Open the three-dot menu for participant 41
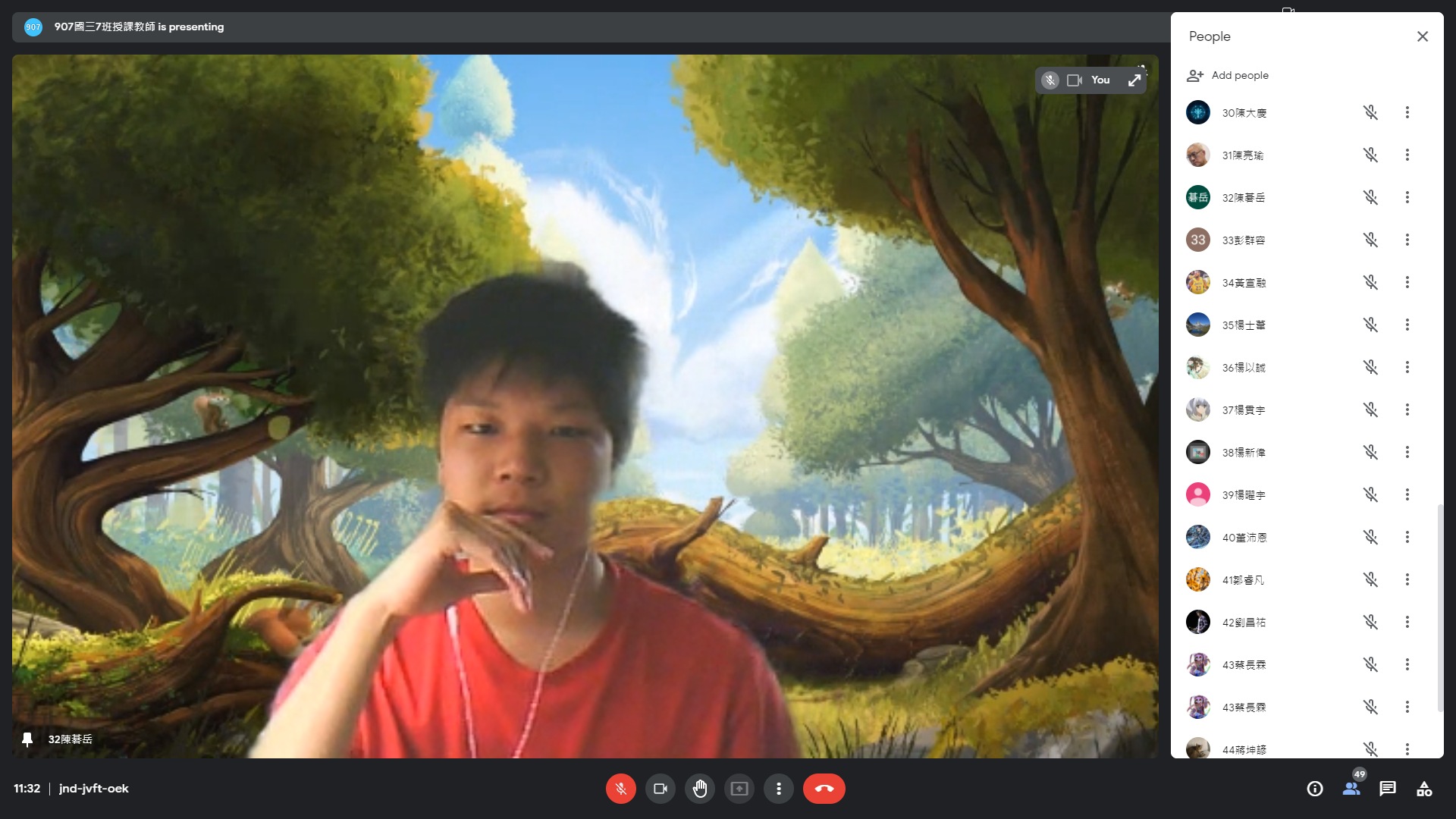 tap(1407, 579)
